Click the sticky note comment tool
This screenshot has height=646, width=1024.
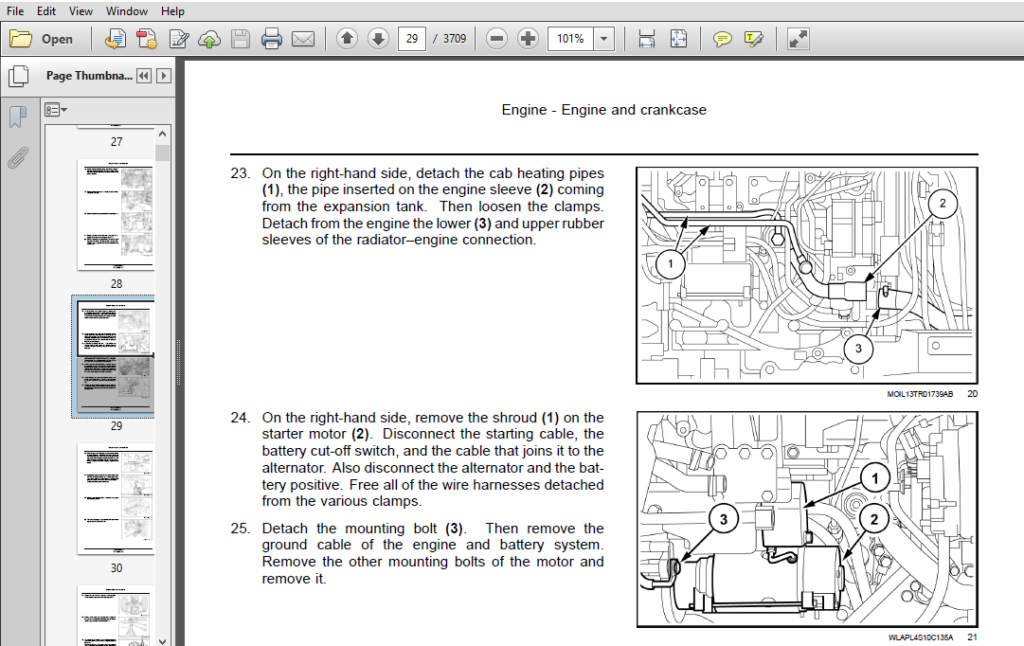point(722,39)
